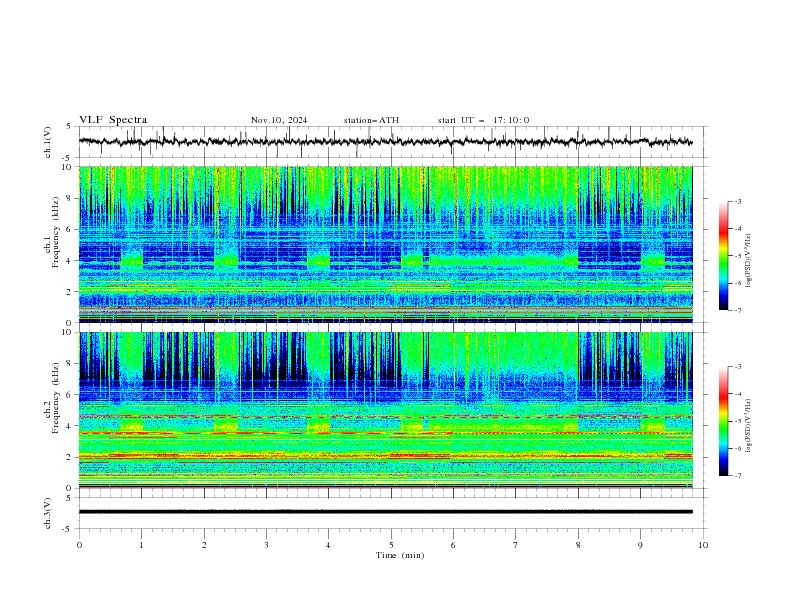The width and height of the screenshot is (792, 612).
Task: Click time axis tick label "9"
Action: [640, 545]
